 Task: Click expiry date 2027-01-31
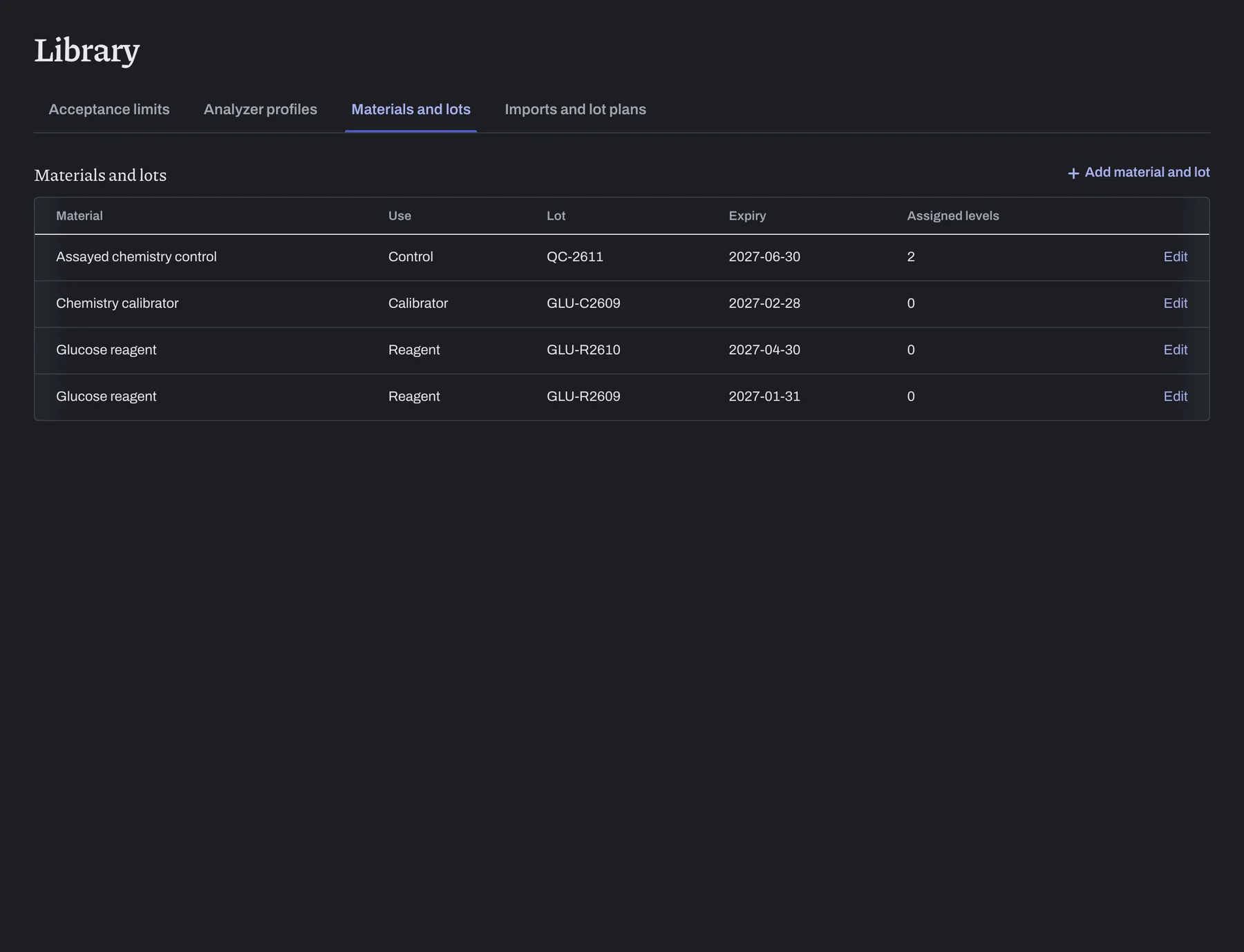point(764,397)
